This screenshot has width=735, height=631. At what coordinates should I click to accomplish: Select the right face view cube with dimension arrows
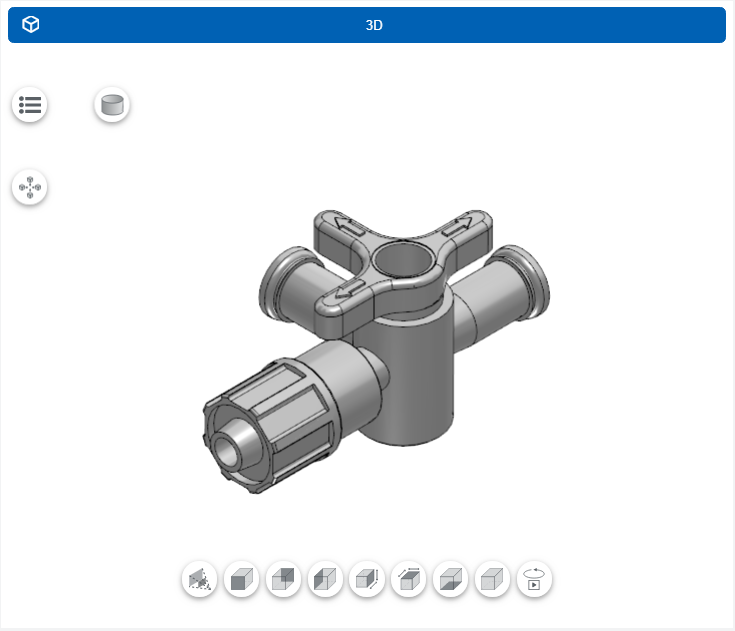tap(367, 579)
